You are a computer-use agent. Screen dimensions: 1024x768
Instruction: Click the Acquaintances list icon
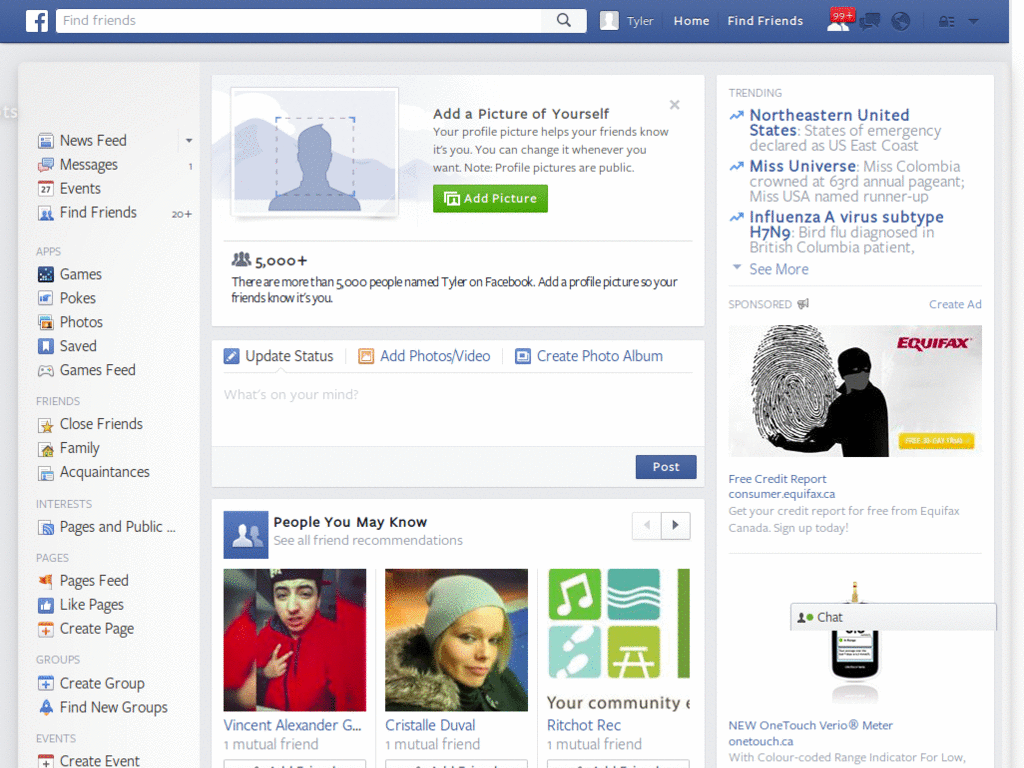(46, 473)
